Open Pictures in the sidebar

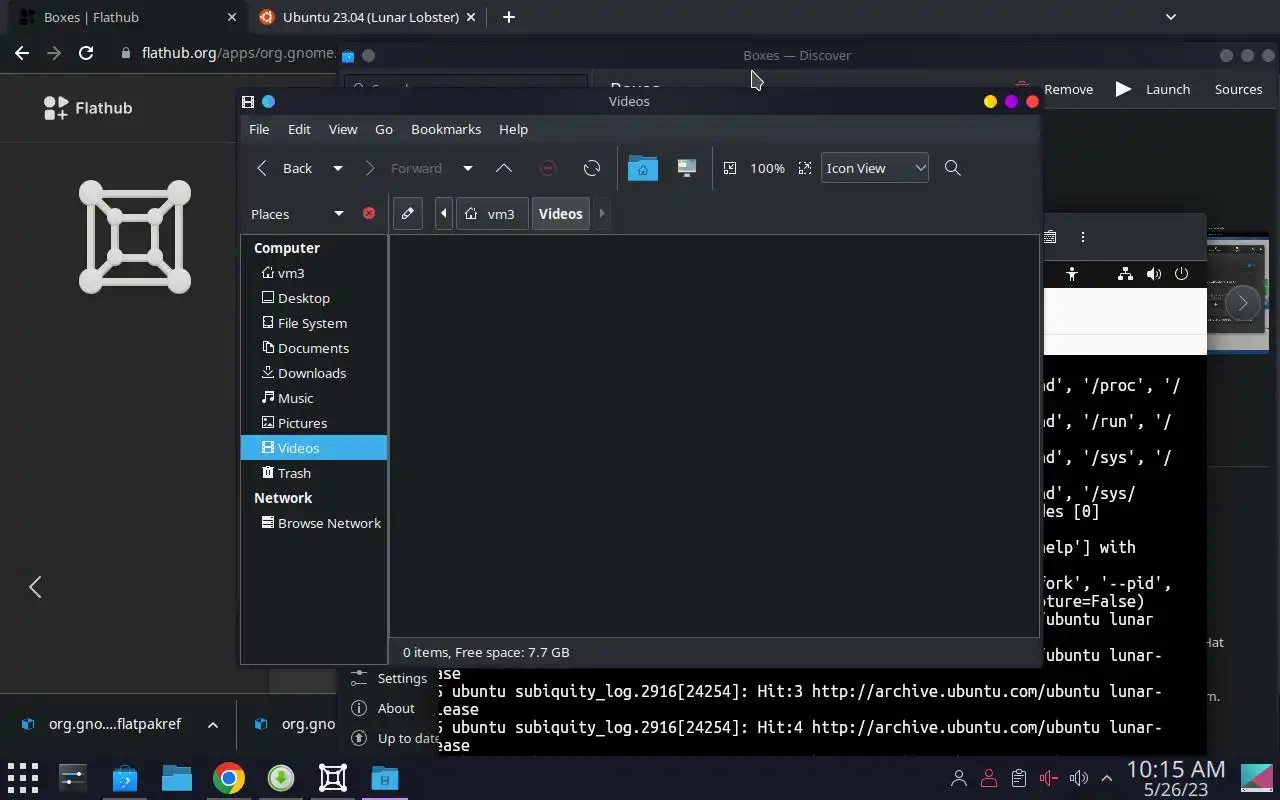point(314,423)
